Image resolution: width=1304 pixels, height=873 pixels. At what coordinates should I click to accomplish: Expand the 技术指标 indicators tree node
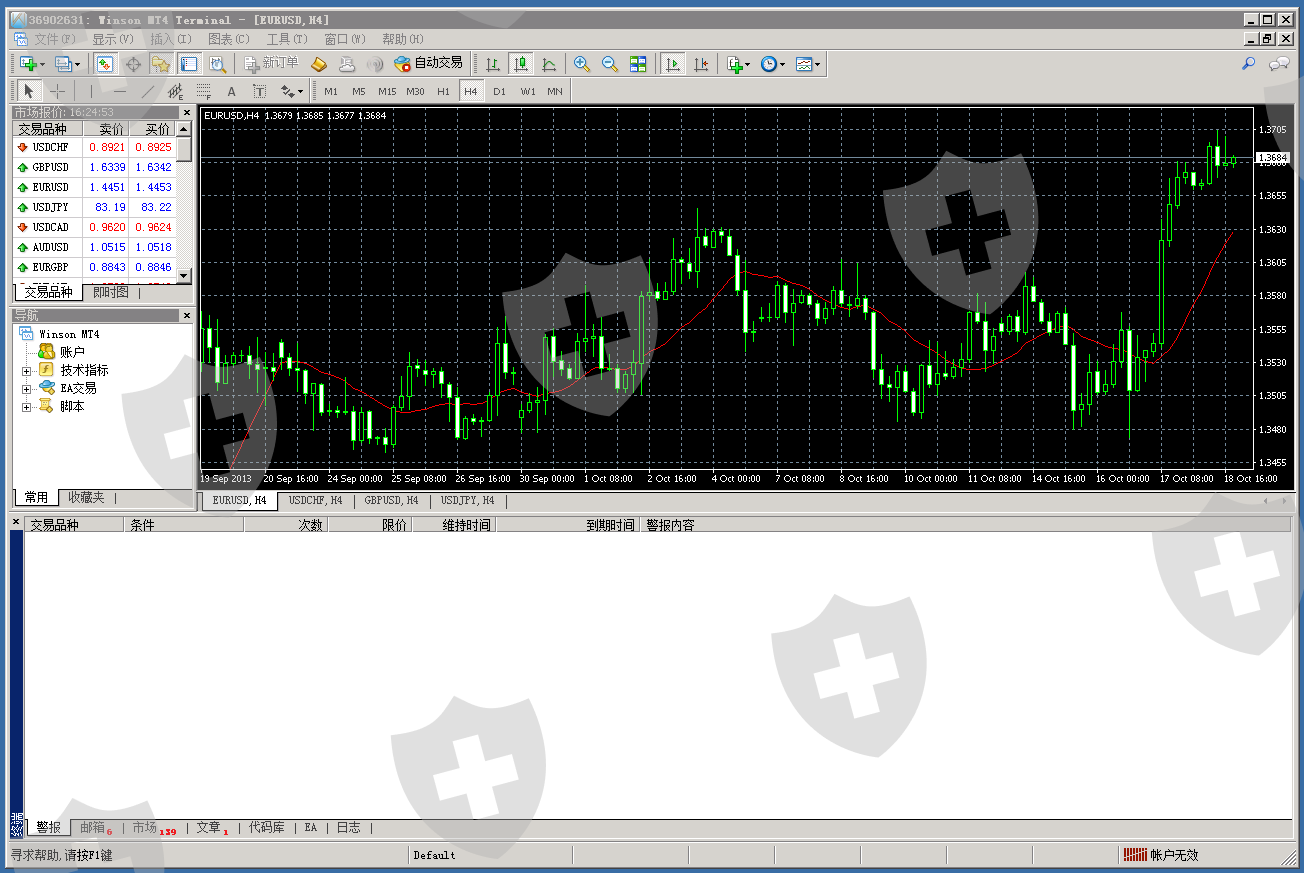click(x=27, y=371)
